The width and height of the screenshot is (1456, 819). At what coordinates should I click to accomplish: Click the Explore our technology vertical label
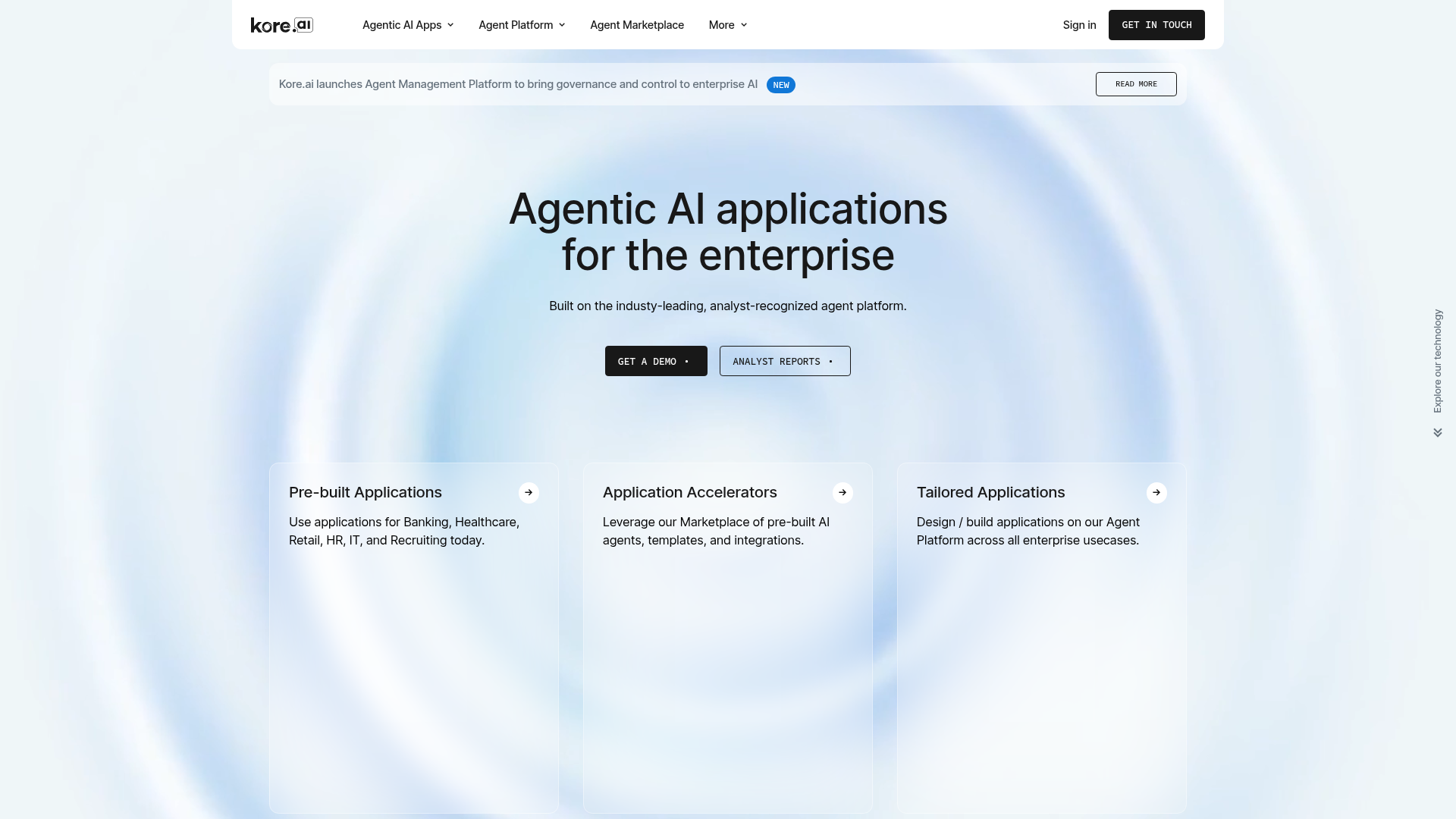pos(1438,361)
